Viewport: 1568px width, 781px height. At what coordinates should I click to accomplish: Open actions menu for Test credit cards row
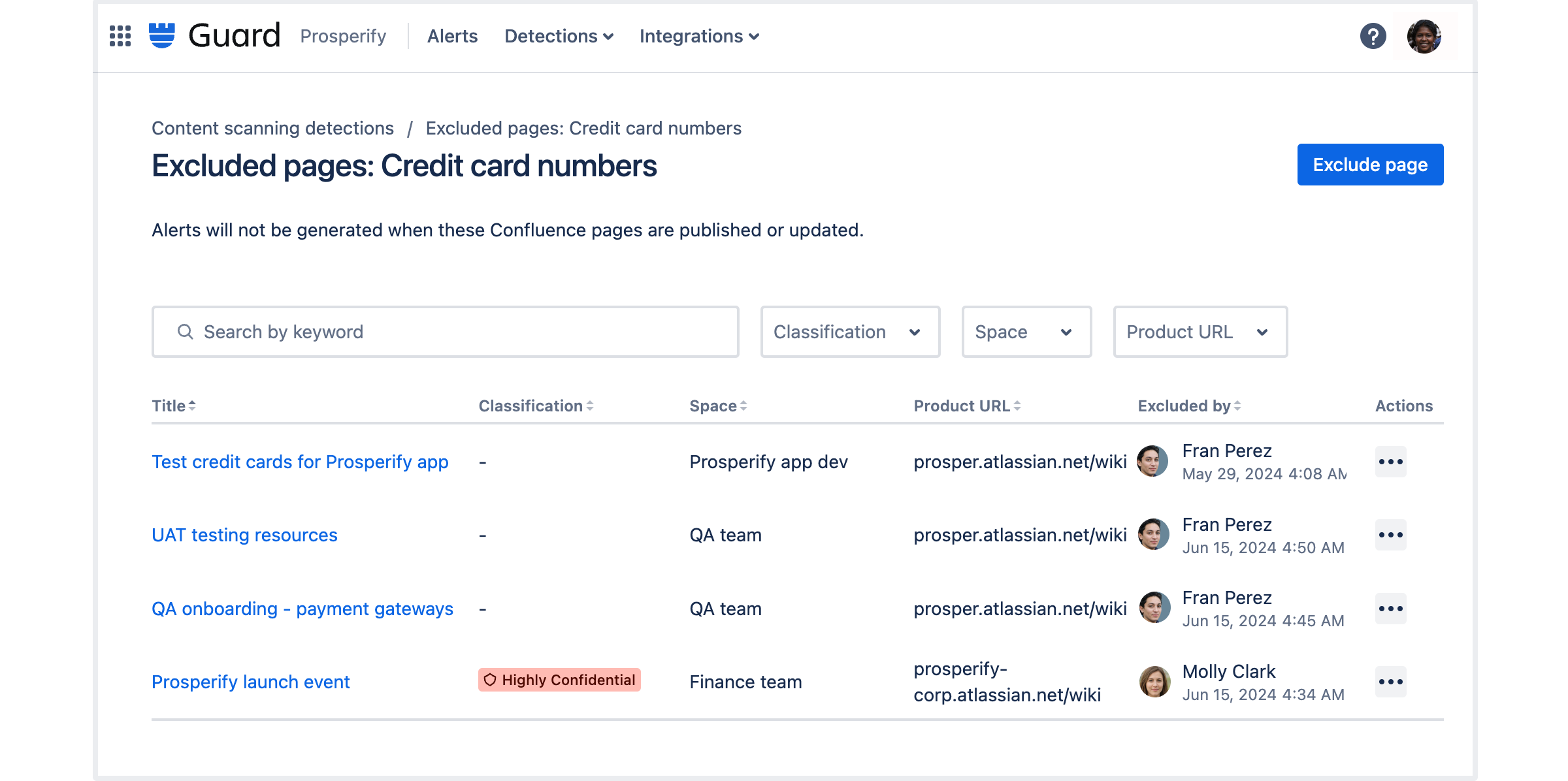pyautogui.click(x=1390, y=462)
